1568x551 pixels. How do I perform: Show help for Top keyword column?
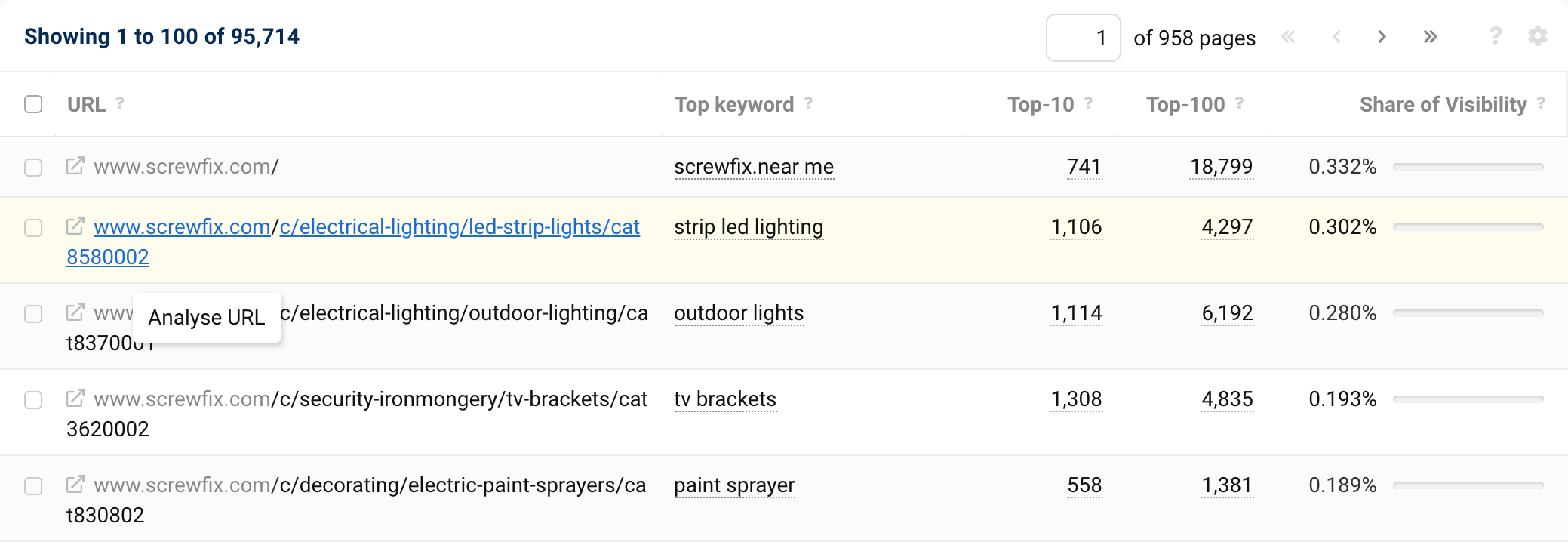coord(808,103)
